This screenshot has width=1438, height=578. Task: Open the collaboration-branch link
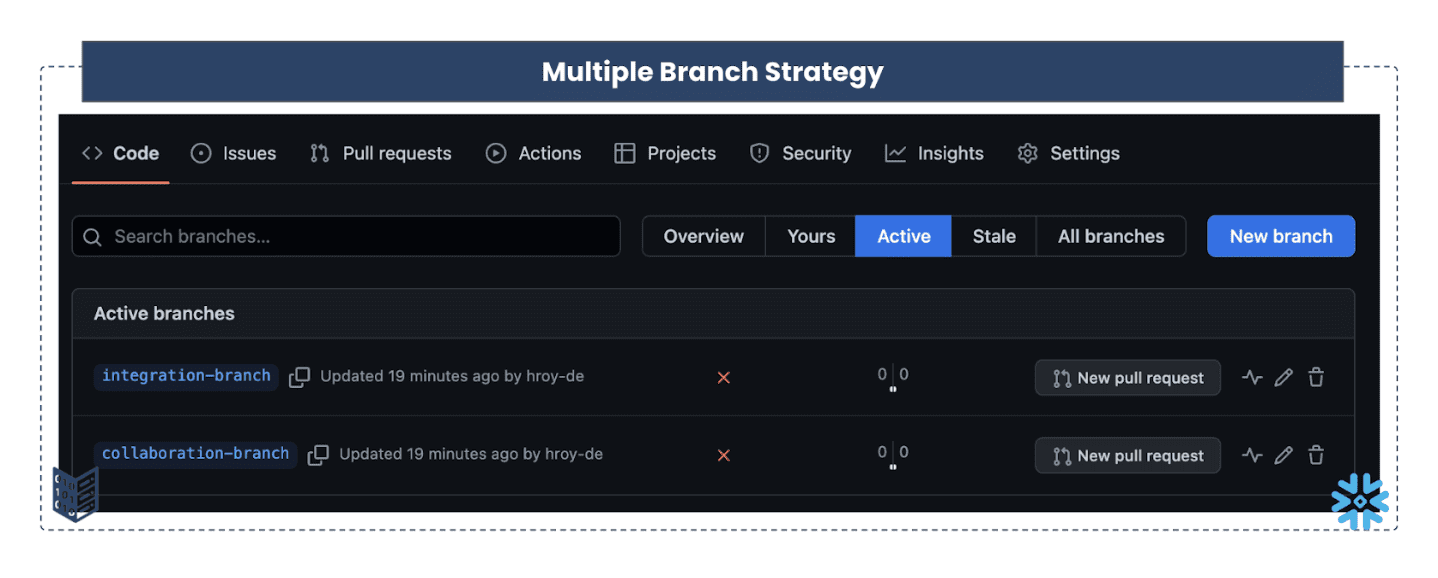tap(195, 454)
